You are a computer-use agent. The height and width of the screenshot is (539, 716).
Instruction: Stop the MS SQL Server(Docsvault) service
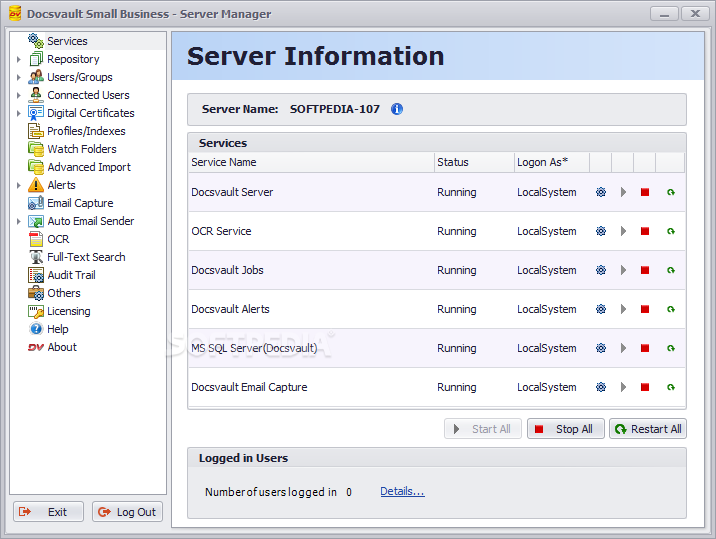coord(645,348)
